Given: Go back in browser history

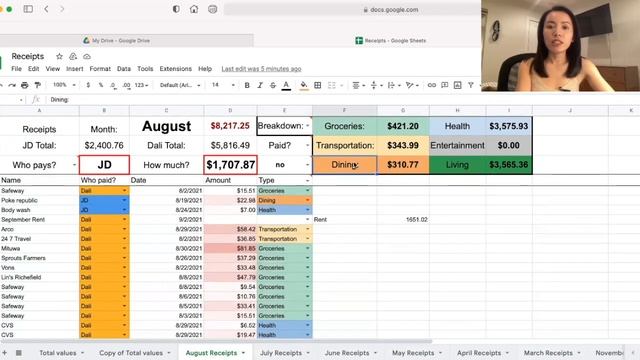Looking at the screenshot, I should 46,9.
